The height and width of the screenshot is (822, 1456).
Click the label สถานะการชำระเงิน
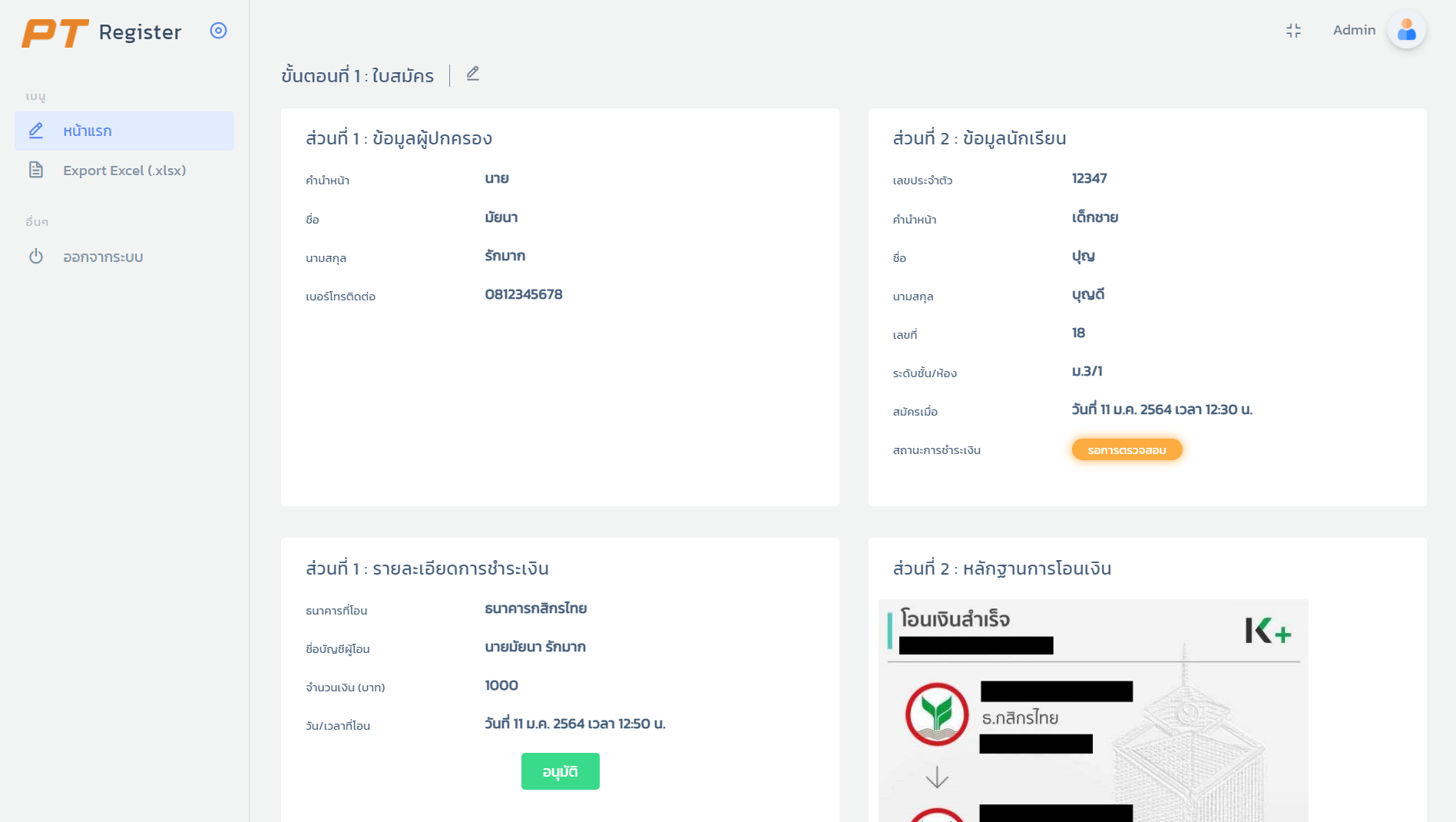pyautogui.click(x=937, y=450)
